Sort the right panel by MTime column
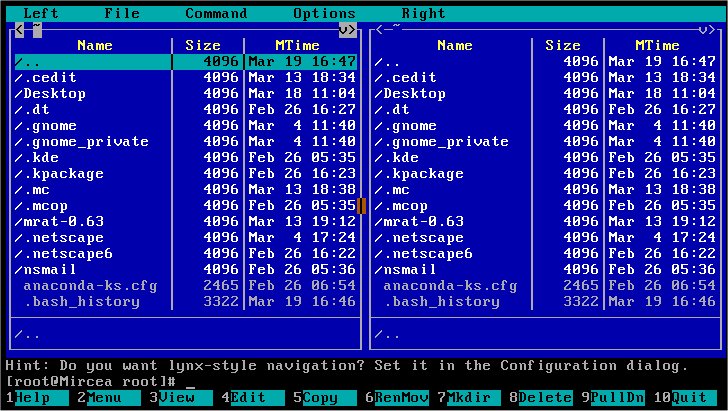 [x=657, y=45]
